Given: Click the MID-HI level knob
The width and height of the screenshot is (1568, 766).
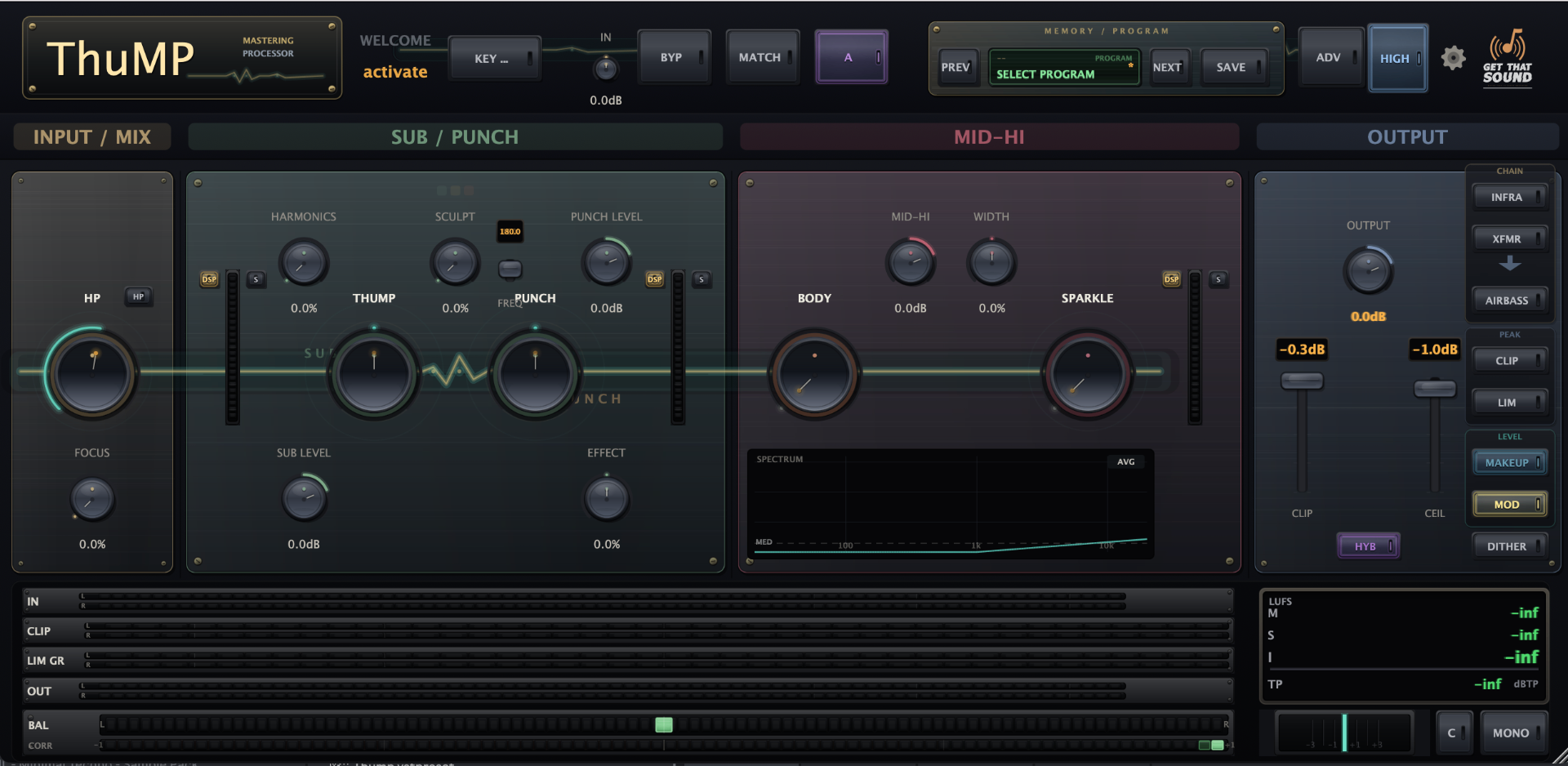Looking at the screenshot, I should coord(910,263).
